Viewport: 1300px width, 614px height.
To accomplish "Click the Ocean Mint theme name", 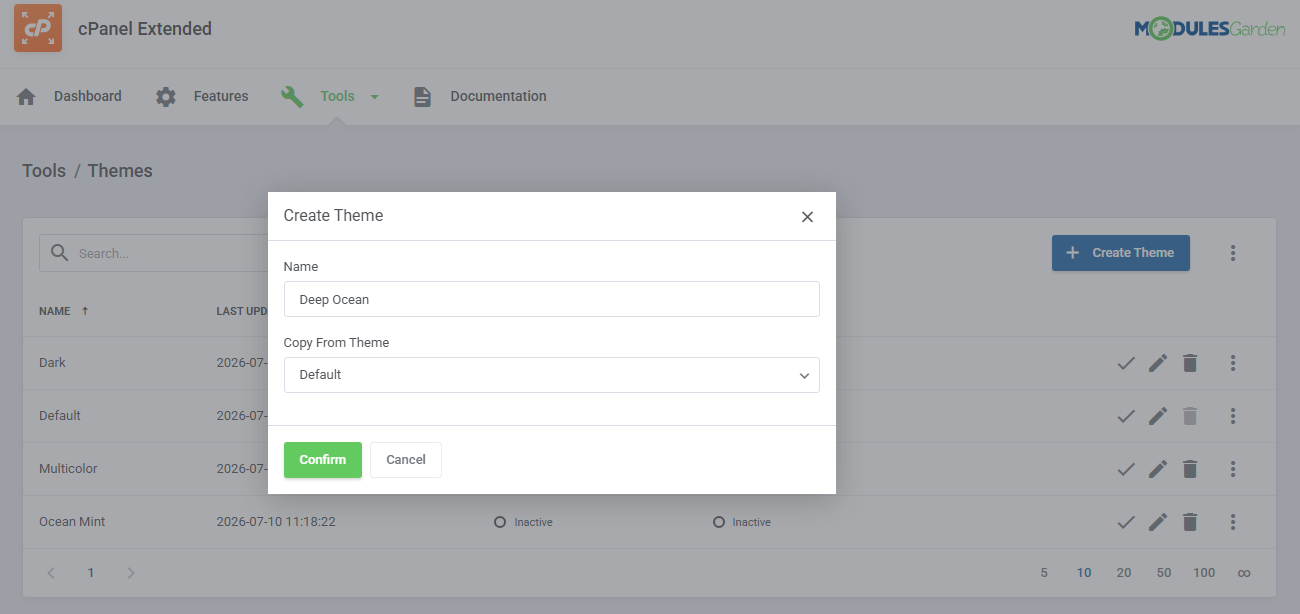I will coord(72,522).
